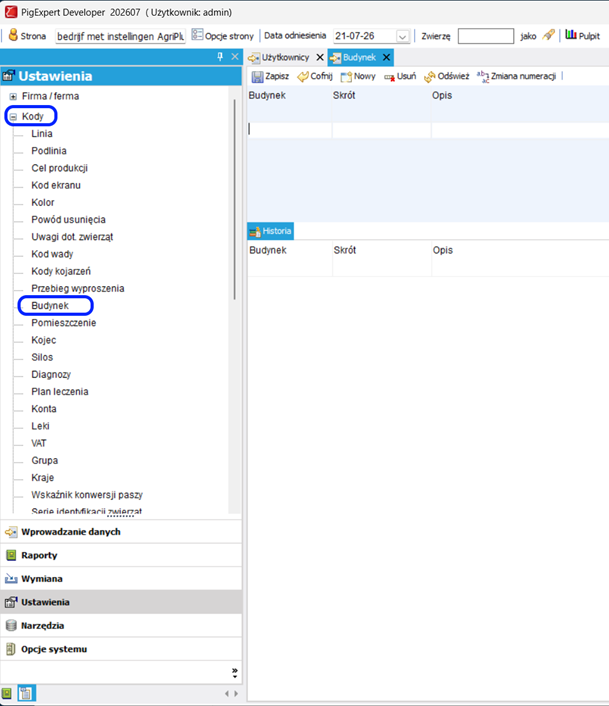Click the rocket icon beside jako
The image size is (609, 706).
pyautogui.click(x=548, y=35)
